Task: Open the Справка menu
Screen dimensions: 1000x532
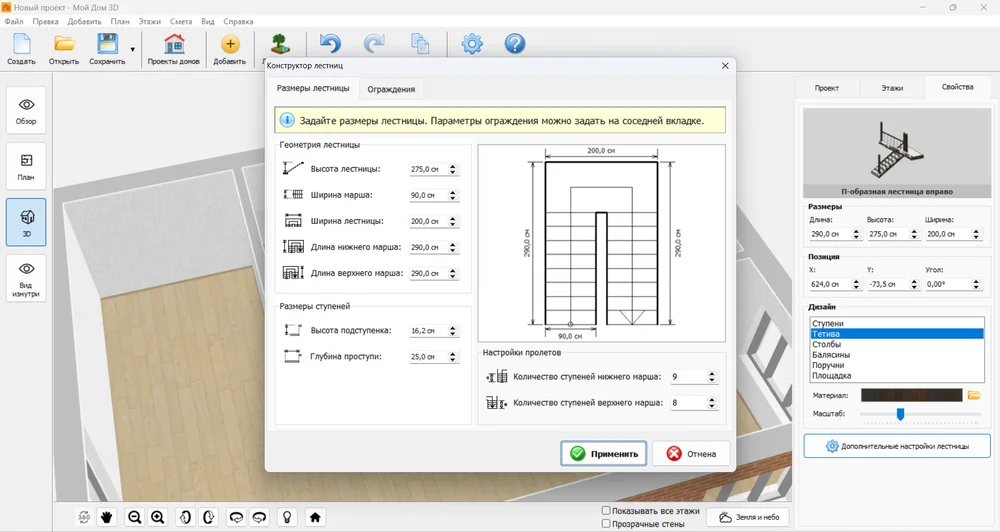Action: click(x=238, y=21)
